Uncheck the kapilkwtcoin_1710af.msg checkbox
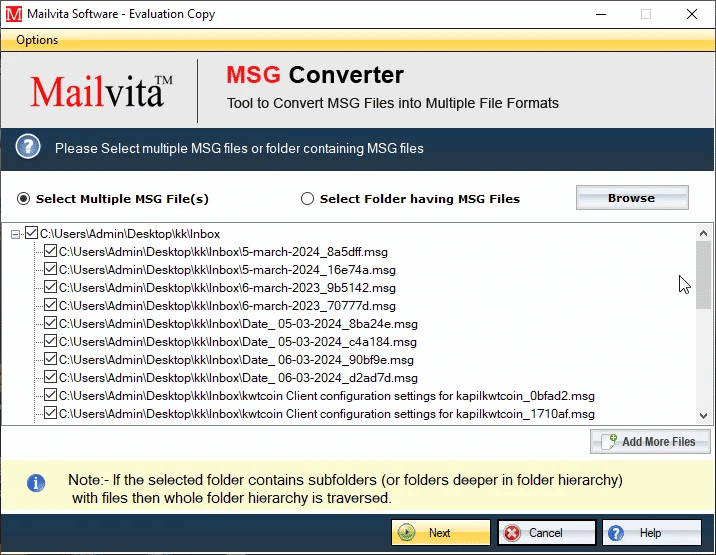Image resolution: width=716 pixels, height=555 pixels. pos(50,413)
